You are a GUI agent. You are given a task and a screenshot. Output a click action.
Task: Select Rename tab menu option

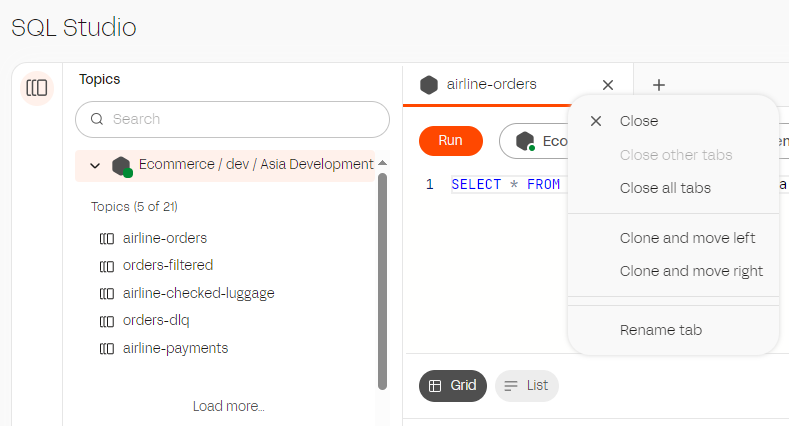click(x=660, y=330)
